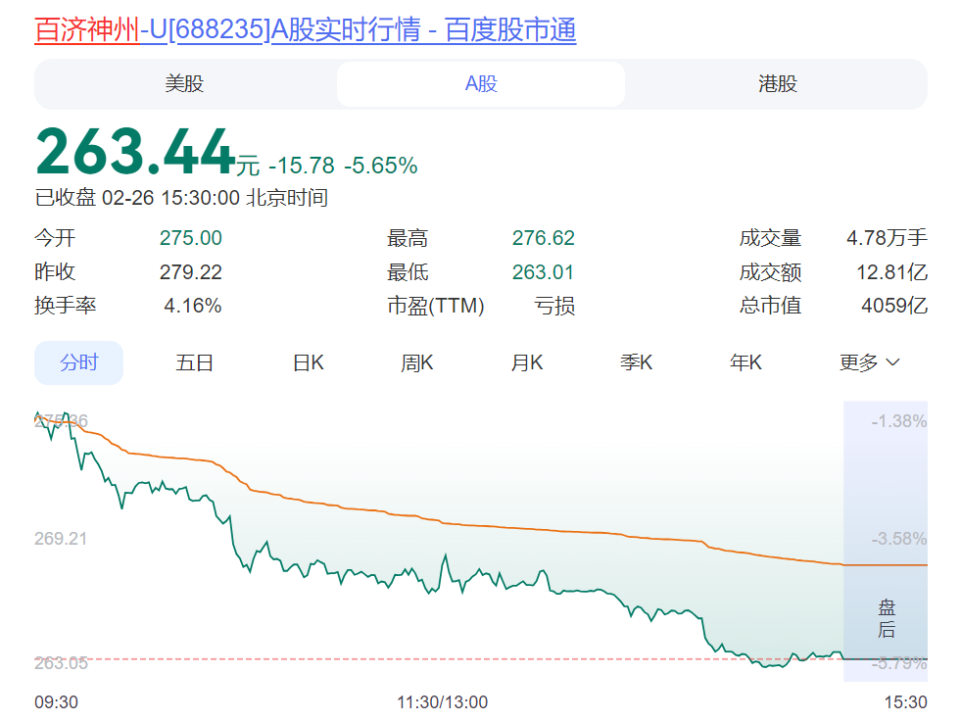The image size is (960, 722).
Task: Open the 盘后 after-hours panel
Action: click(886, 620)
